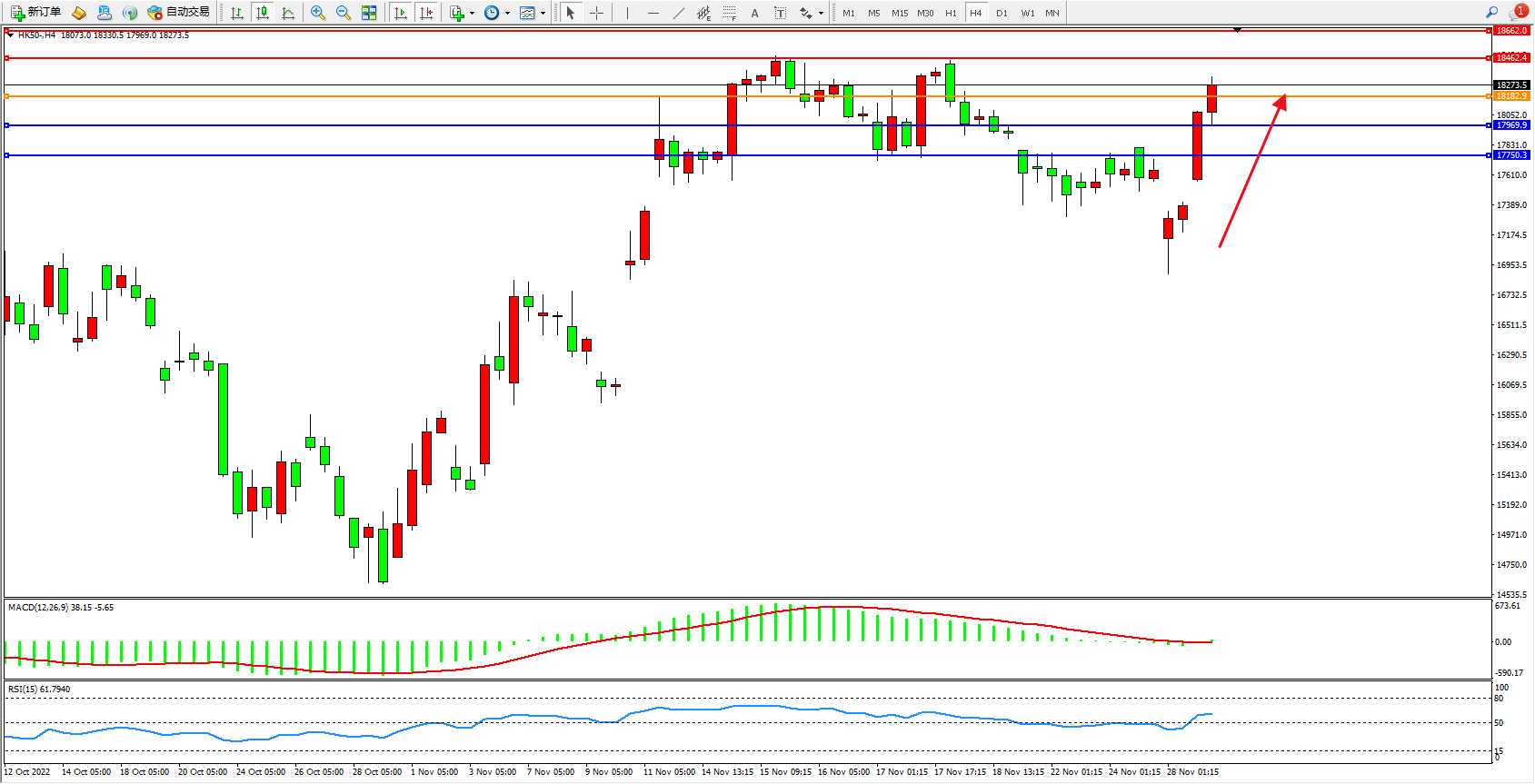The image size is (1535, 784).
Task: Tile chart windows icon
Action: 369,13
